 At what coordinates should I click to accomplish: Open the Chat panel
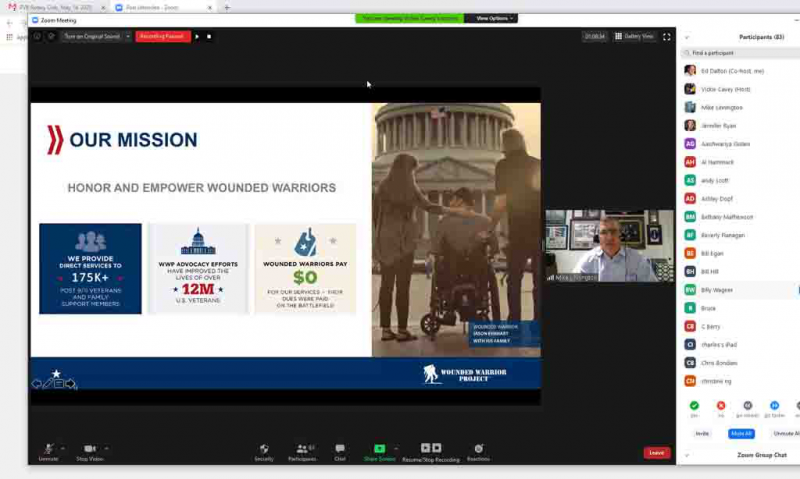click(340, 452)
